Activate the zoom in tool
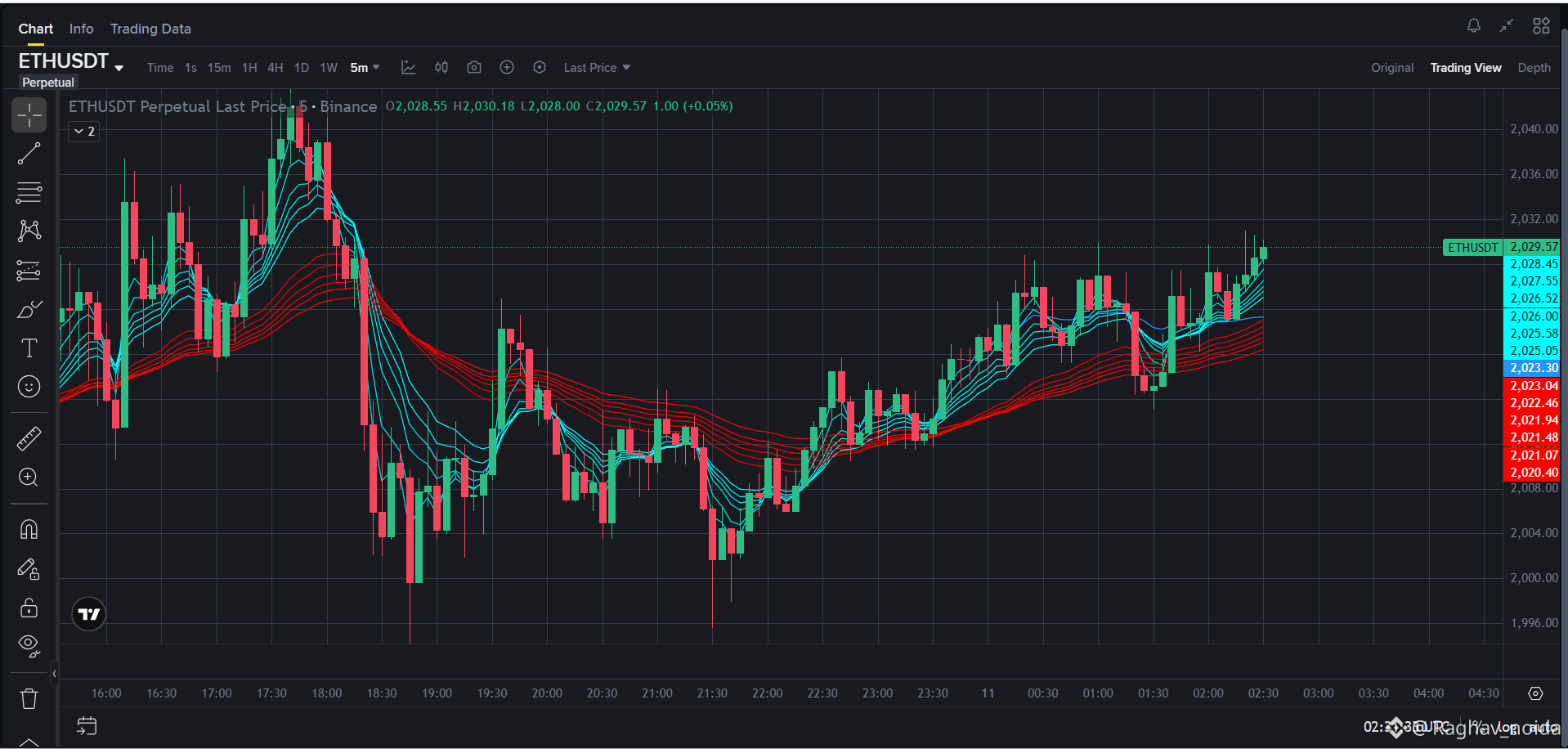This screenshot has width=1568, height=749. pyautogui.click(x=29, y=478)
